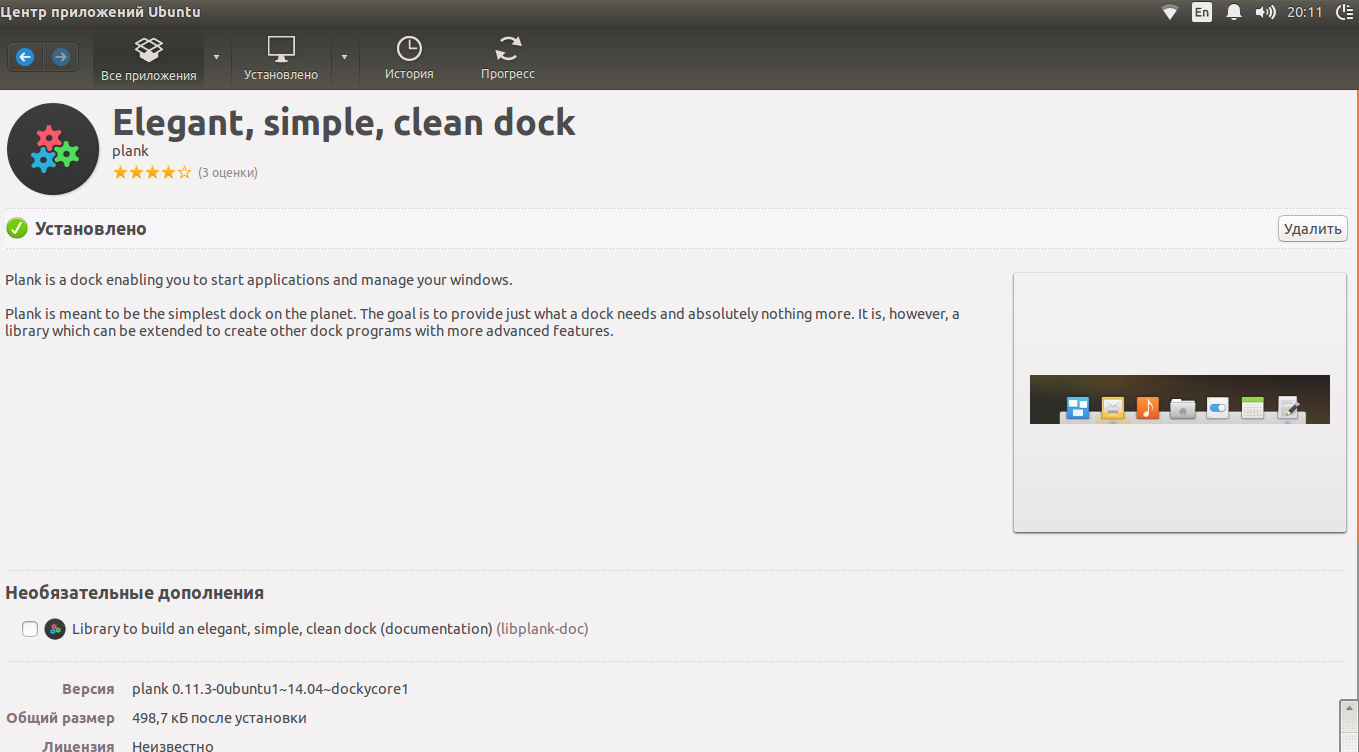1359x752 pixels.
Task: Expand the Установлено dropdown arrow
Action: [344, 57]
